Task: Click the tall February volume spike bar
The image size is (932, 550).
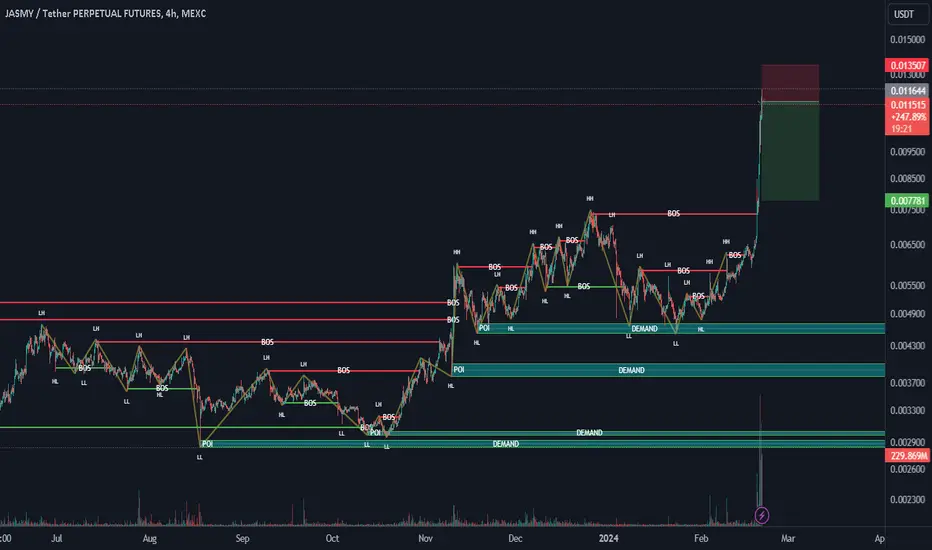Action: coord(760,452)
